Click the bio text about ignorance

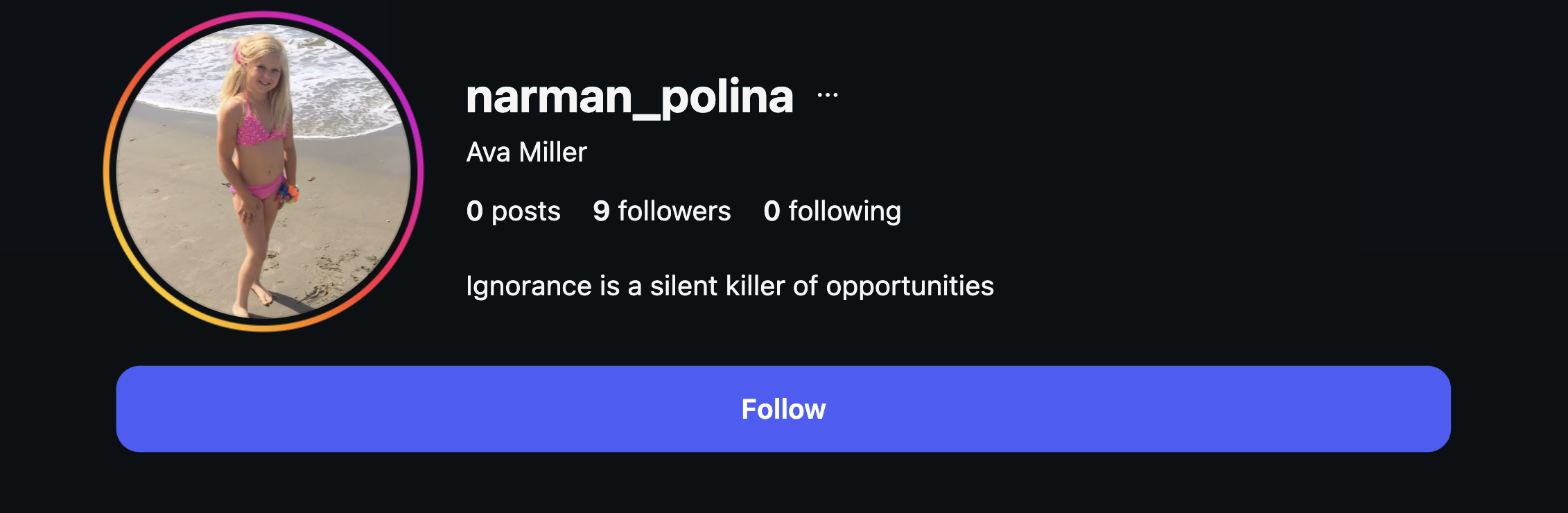(x=729, y=286)
